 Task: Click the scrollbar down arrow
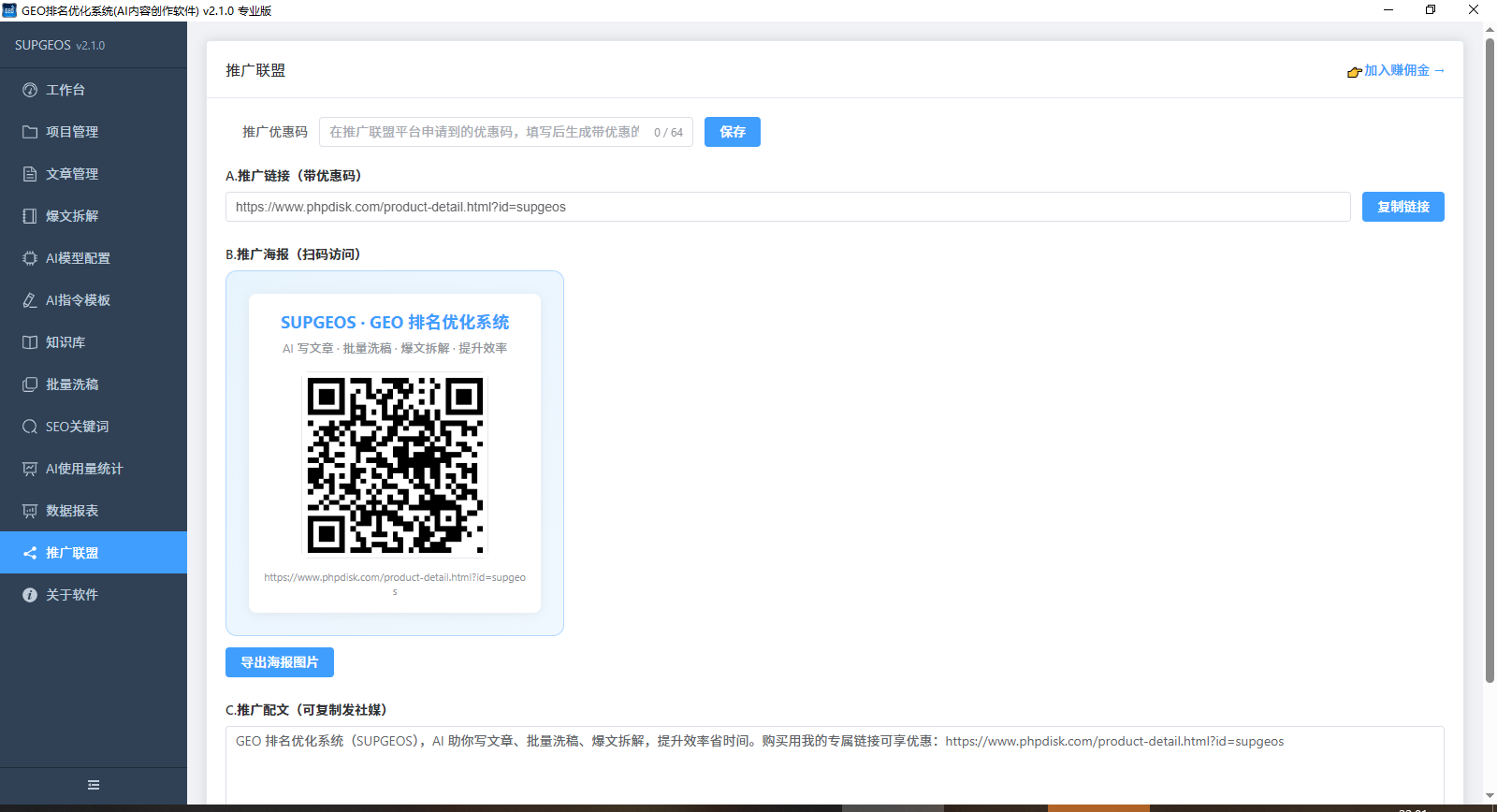[1490, 796]
